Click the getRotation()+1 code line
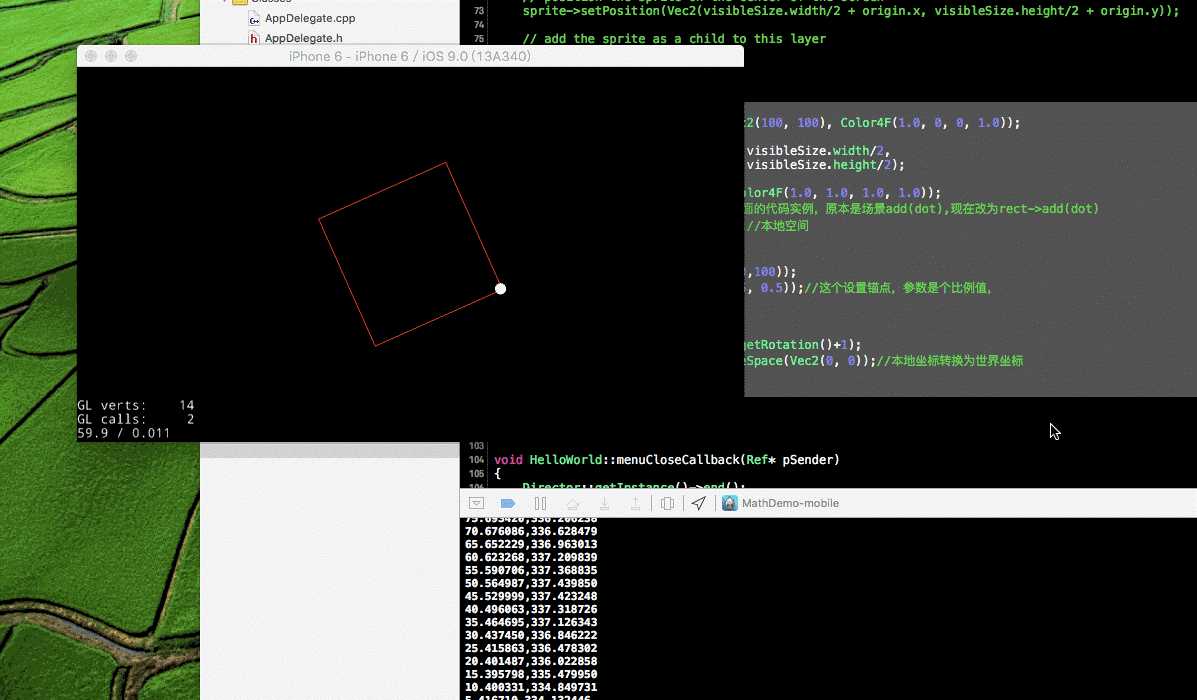 [803, 345]
